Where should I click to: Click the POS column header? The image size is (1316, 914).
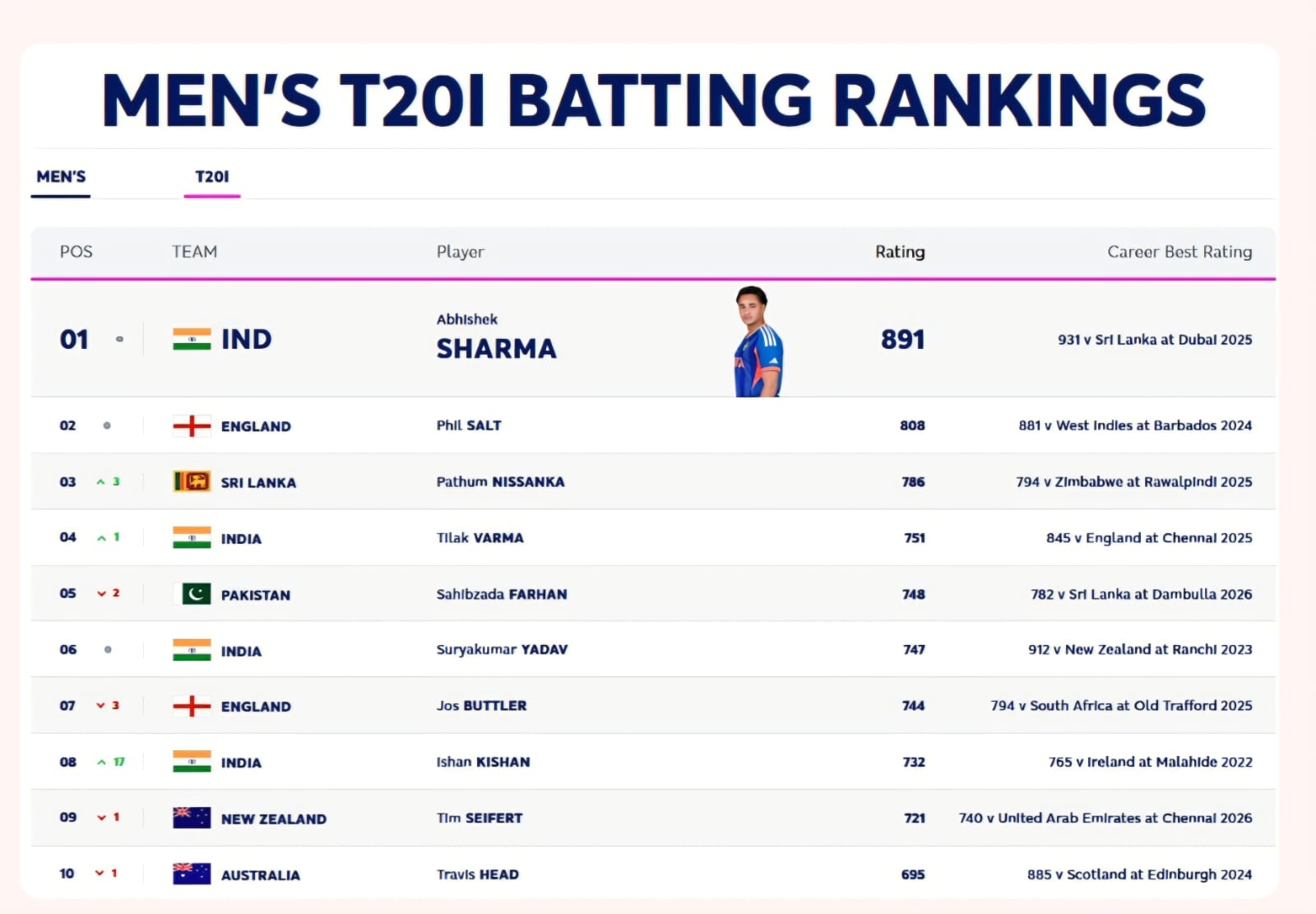(76, 252)
